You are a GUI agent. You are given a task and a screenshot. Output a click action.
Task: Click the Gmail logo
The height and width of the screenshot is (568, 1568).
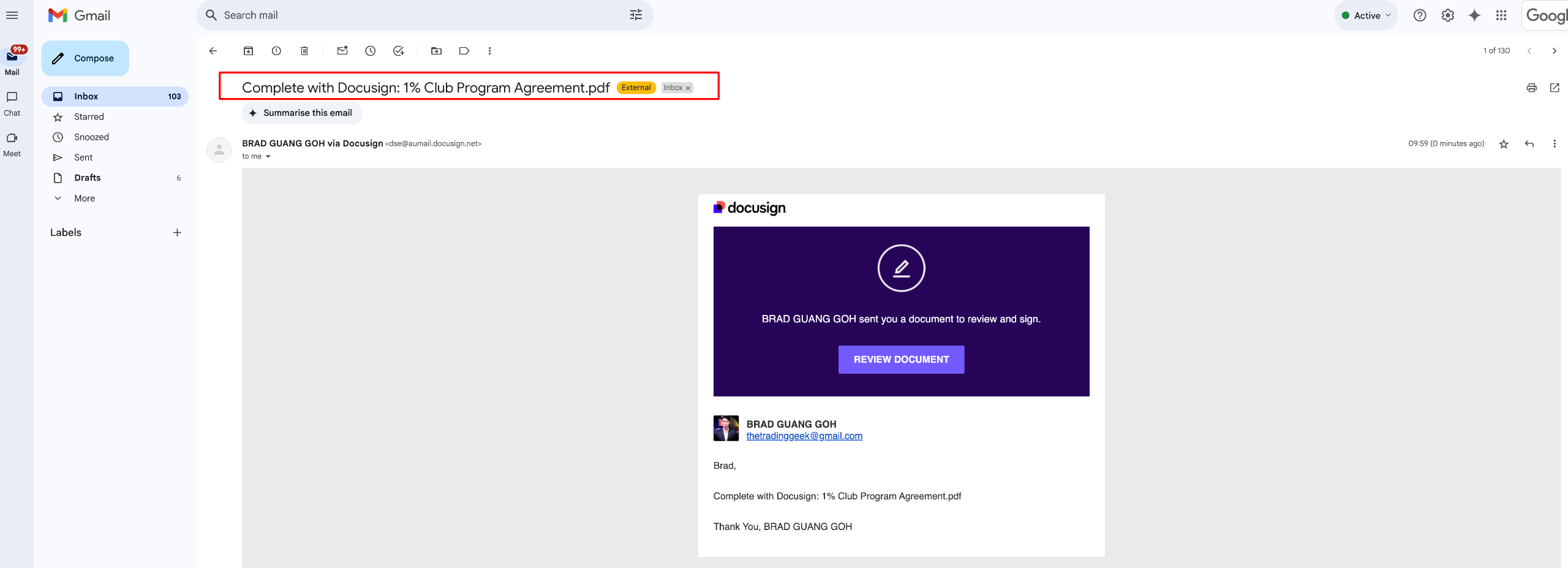(80, 15)
